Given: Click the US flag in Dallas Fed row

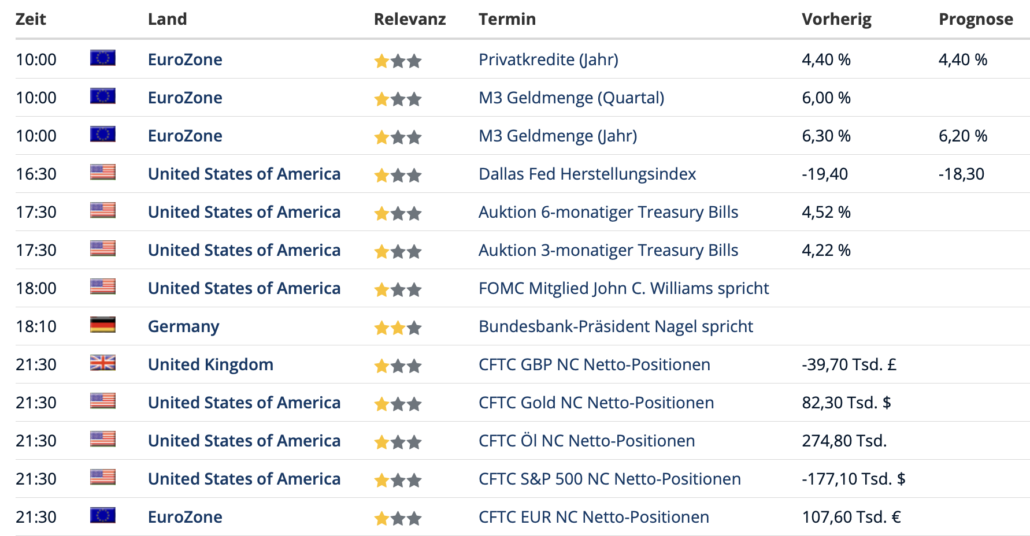Looking at the screenshot, I should (102, 172).
